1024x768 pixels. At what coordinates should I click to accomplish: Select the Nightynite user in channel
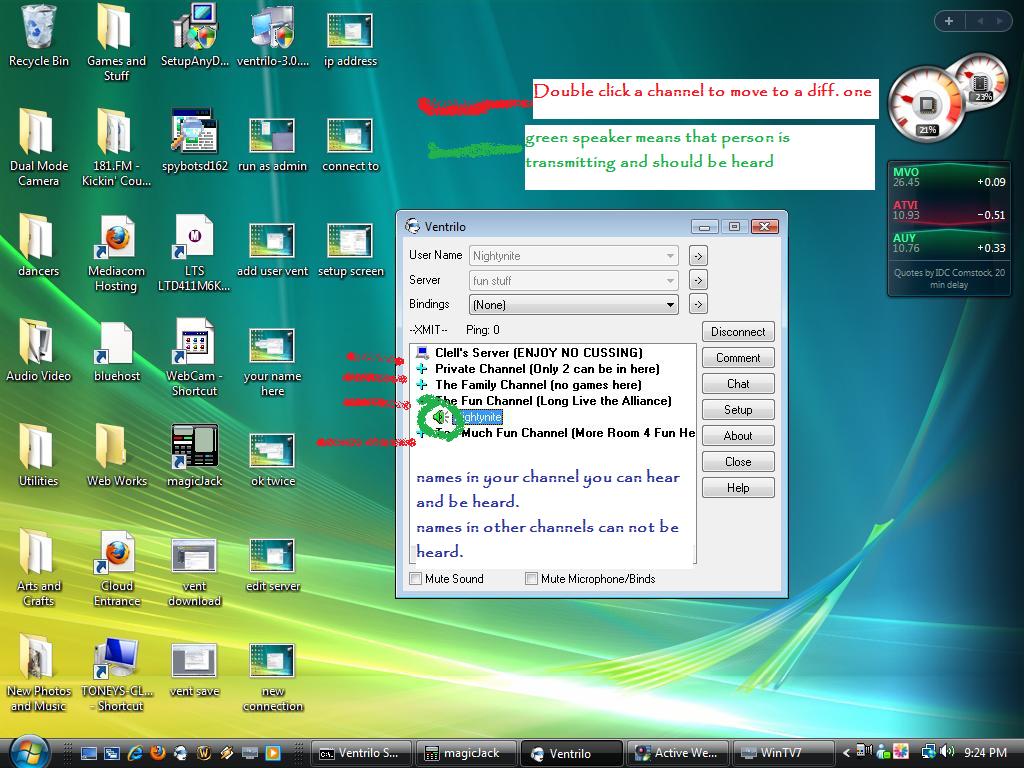point(479,417)
